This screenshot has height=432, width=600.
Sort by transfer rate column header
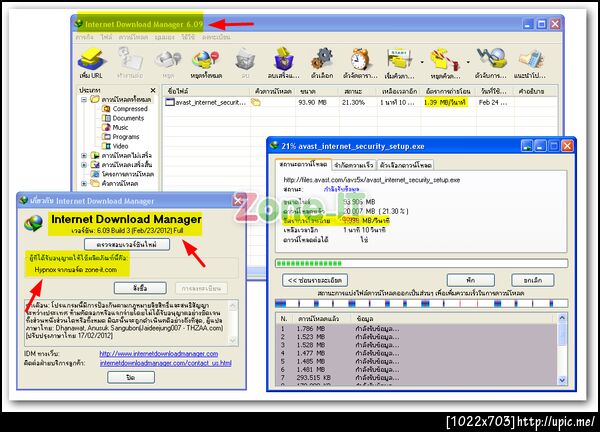pyautogui.click(x=448, y=91)
